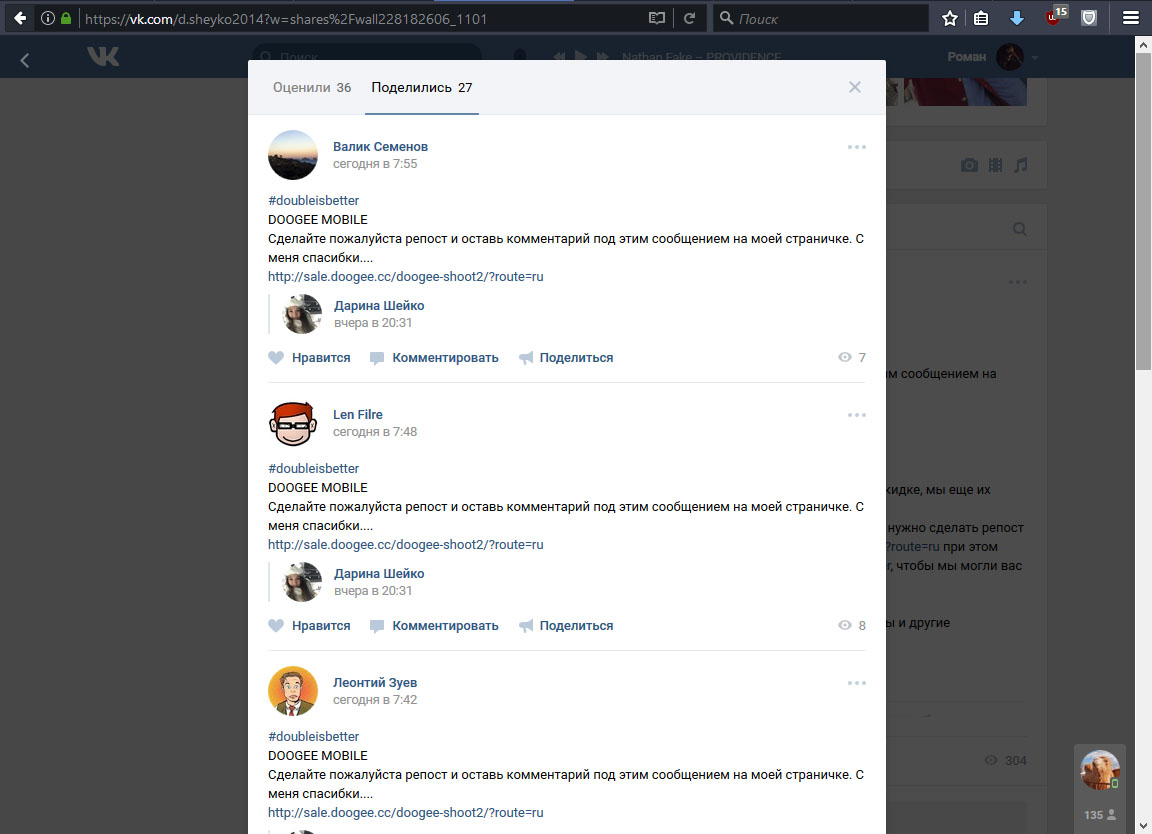Open the friends online counter 135
The image size is (1152, 834).
[x=1100, y=815]
